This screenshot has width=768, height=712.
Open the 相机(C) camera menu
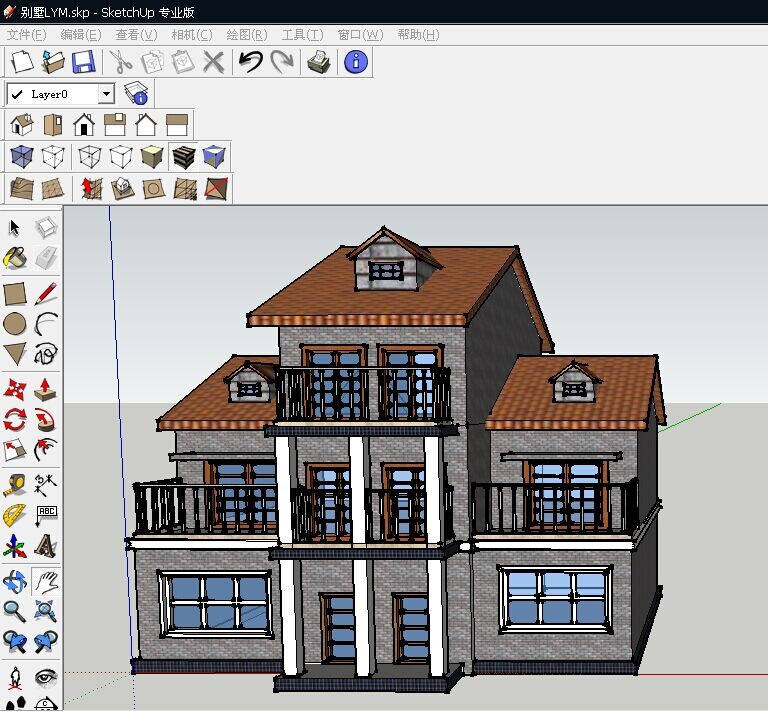[x=191, y=35]
